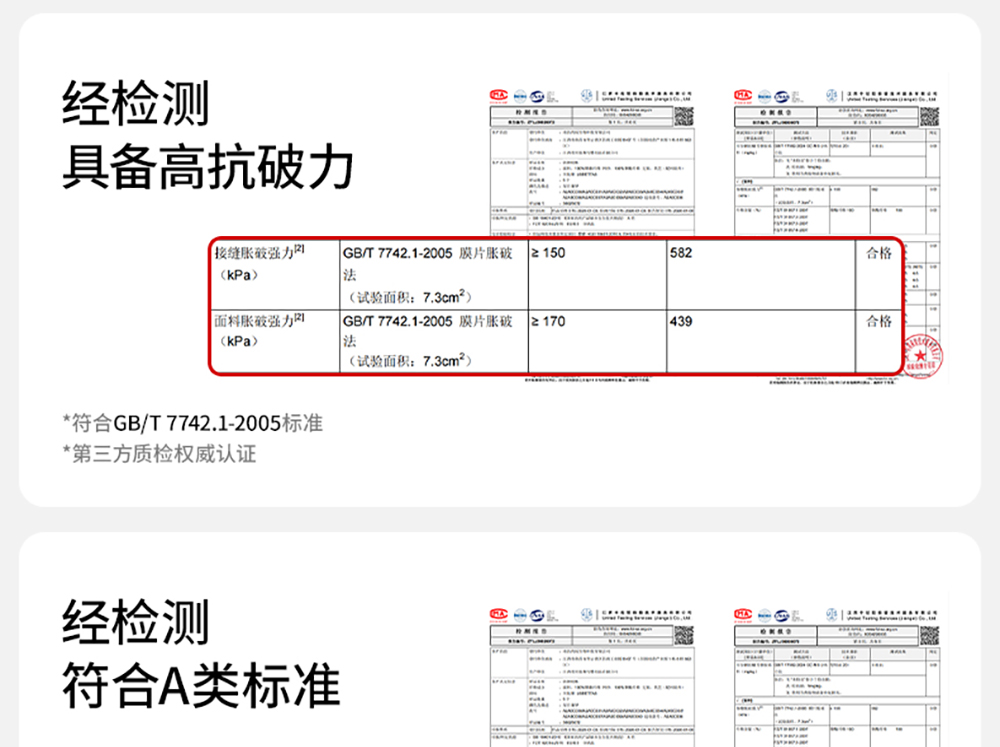
Task: Click the 面料胀破强力 (kPa) row label
Action: [x=259, y=330]
